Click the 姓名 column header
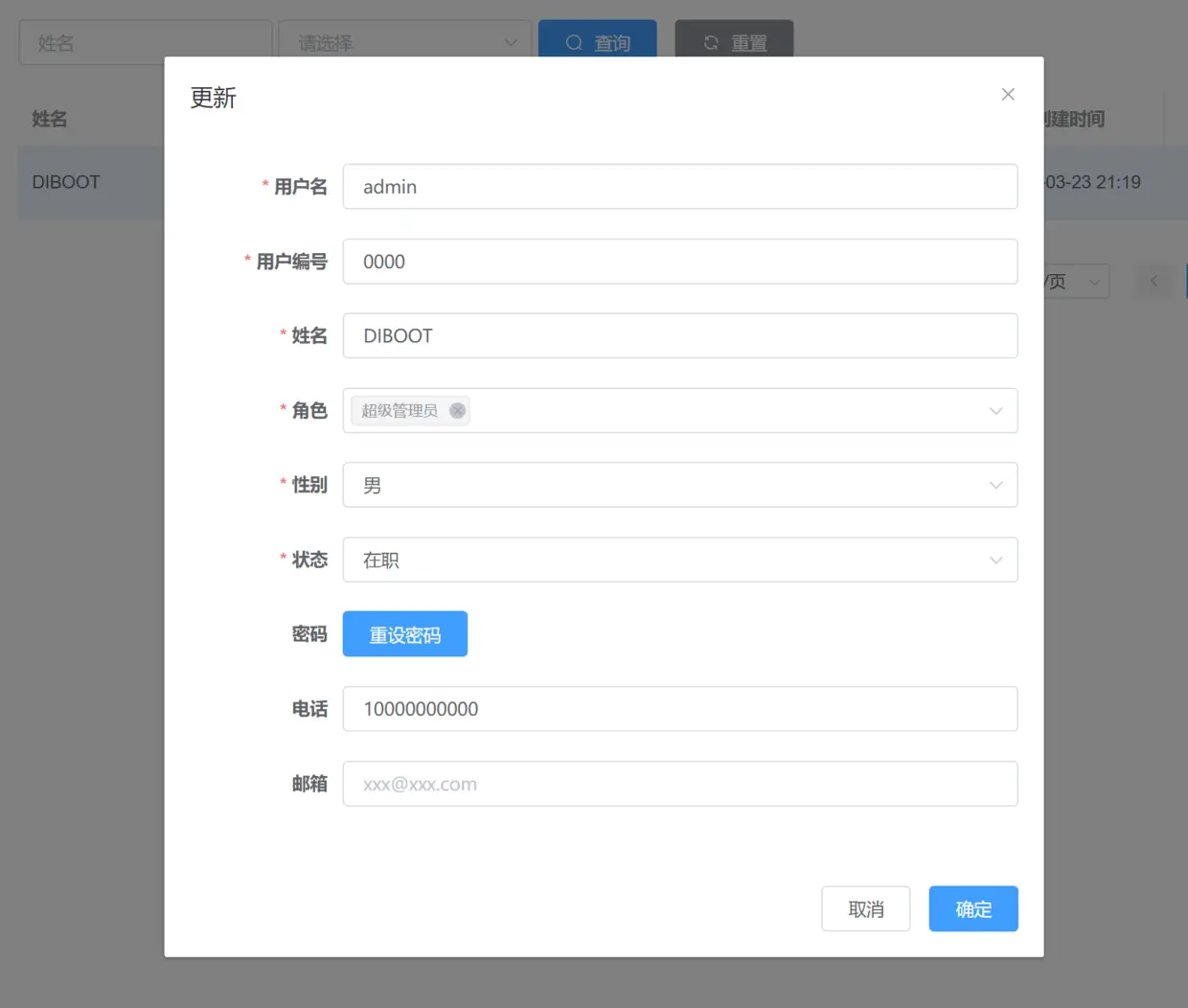The width and height of the screenshot is (1188, 1008). coord(50,119)
